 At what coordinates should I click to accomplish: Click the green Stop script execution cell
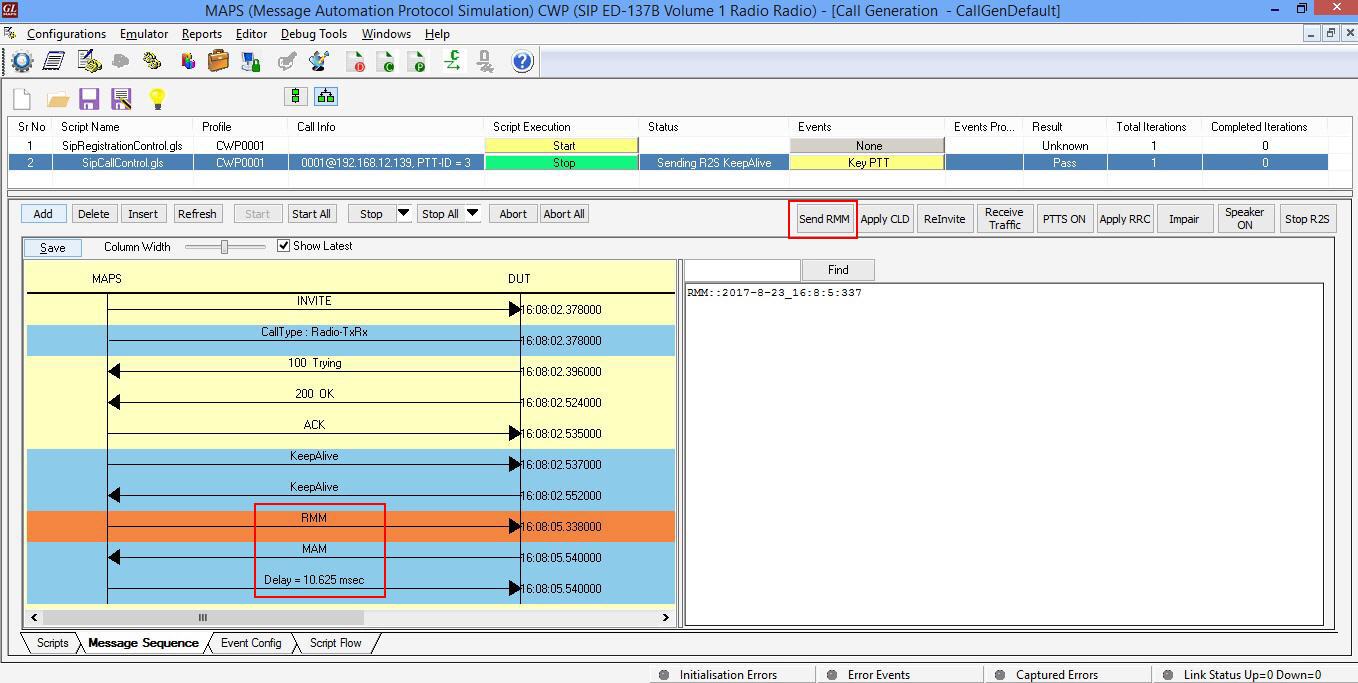coord(563,162)
